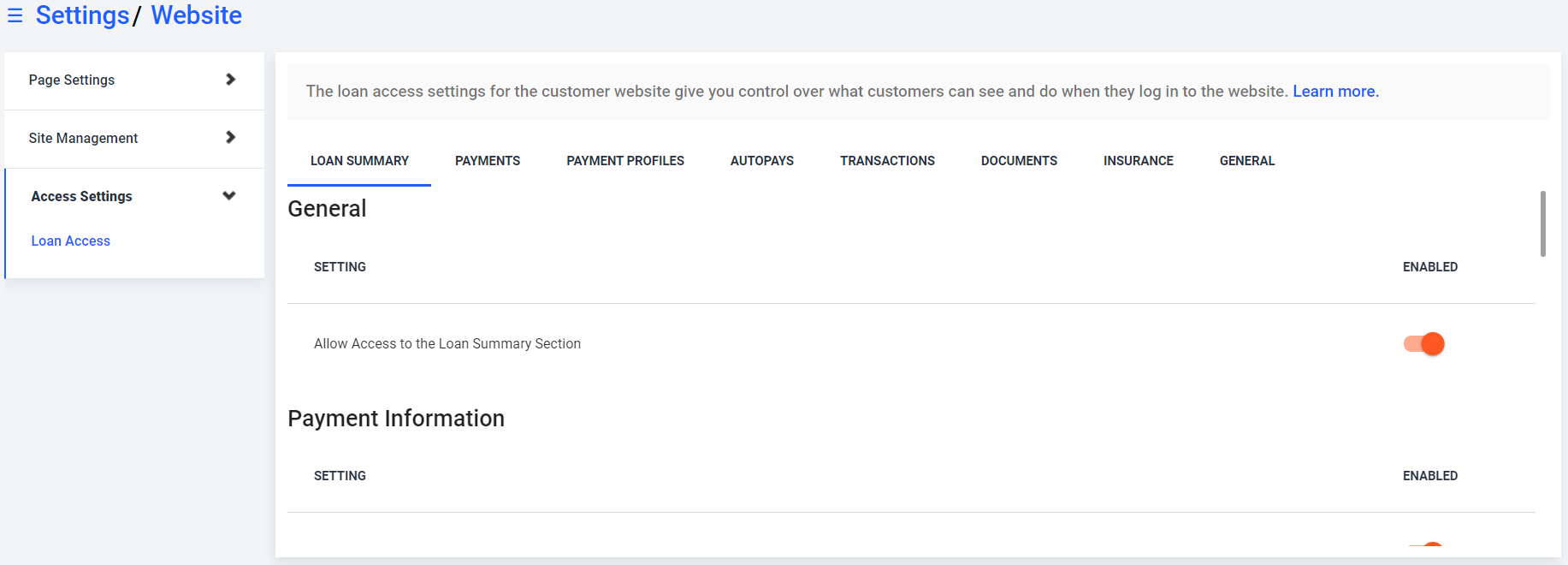Image resolution: width=1568 pixels, height=565 pixels.
Task: Switch to the Loan Summary tab
Action: click(359, 161)
